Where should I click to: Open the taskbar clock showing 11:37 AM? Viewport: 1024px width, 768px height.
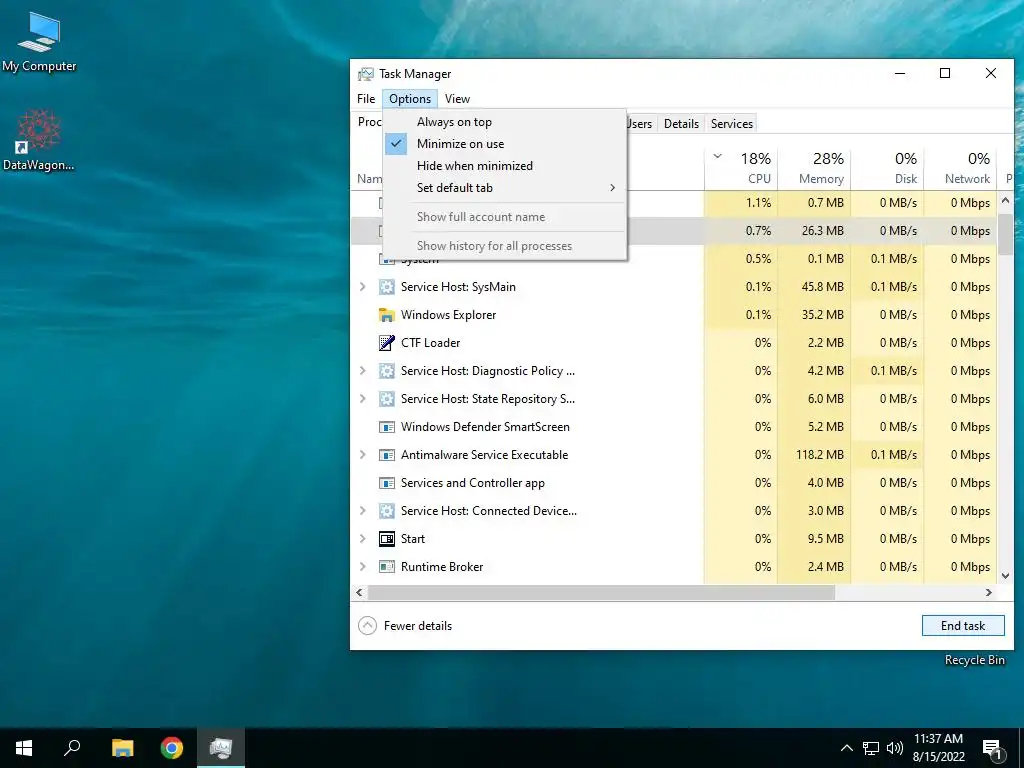point(938,748)
